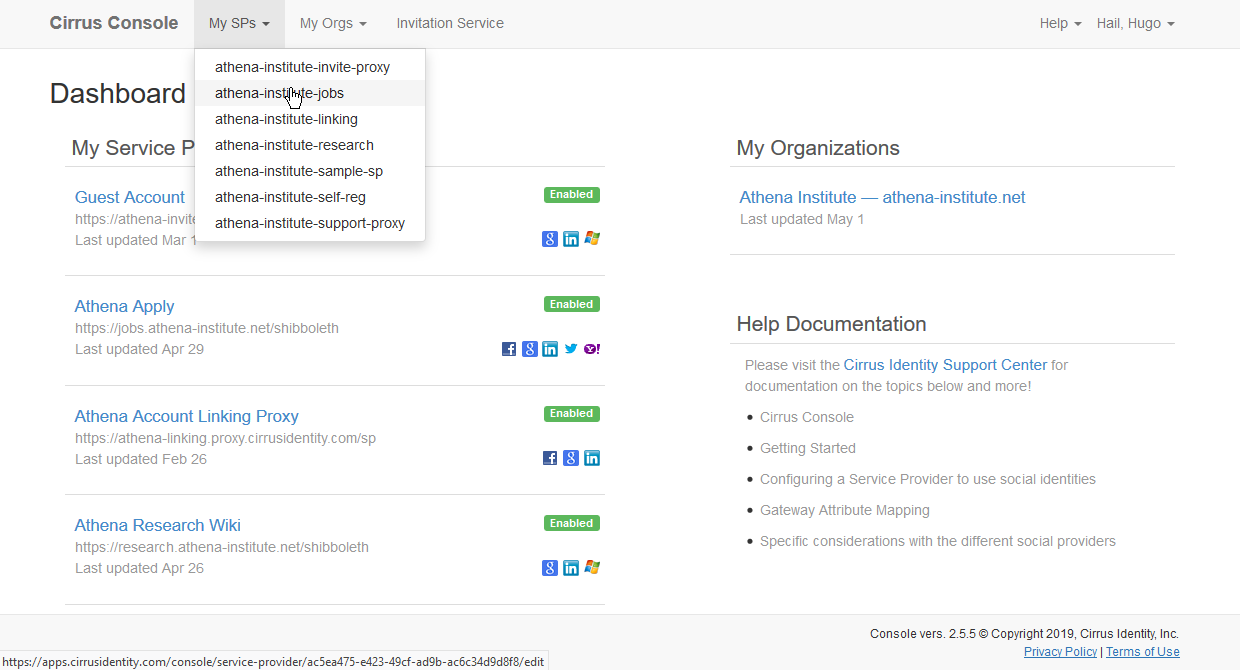Click the Google icon for Athena Research Wiki
This screenshot has height=670, width=1240.
(x=550, y=567)
